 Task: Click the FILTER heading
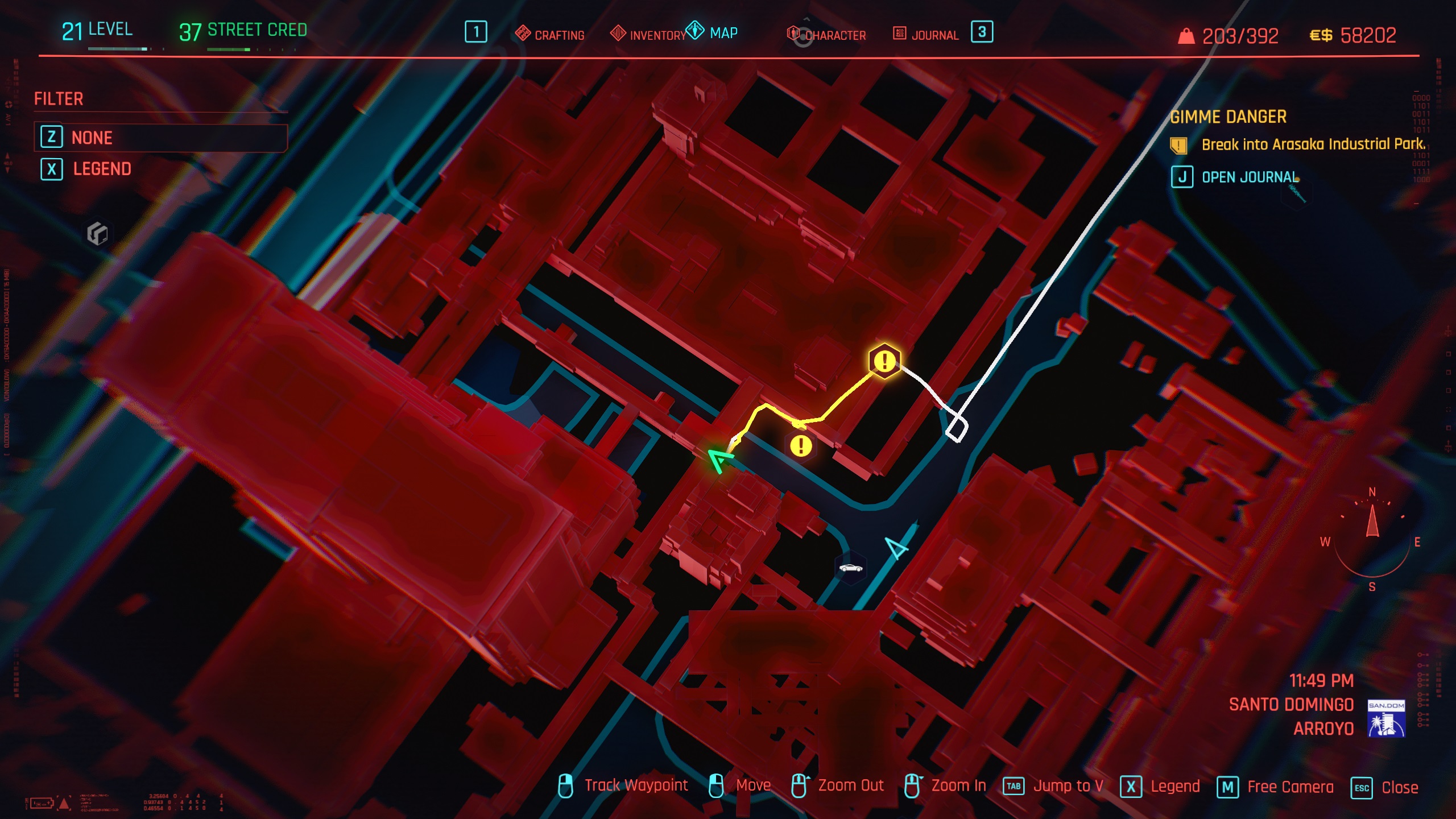coord(59,99)
